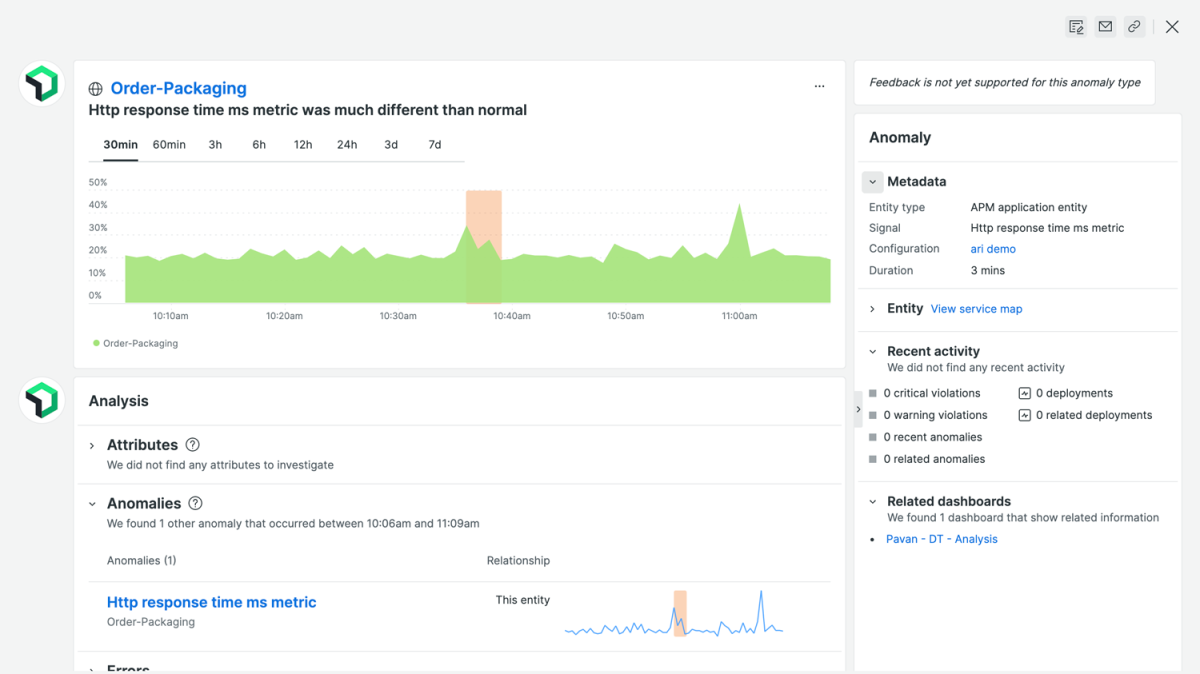Switch to the 60min time range tab
Viewport: 1200px width, 674px height.
[x=169, y=145]
